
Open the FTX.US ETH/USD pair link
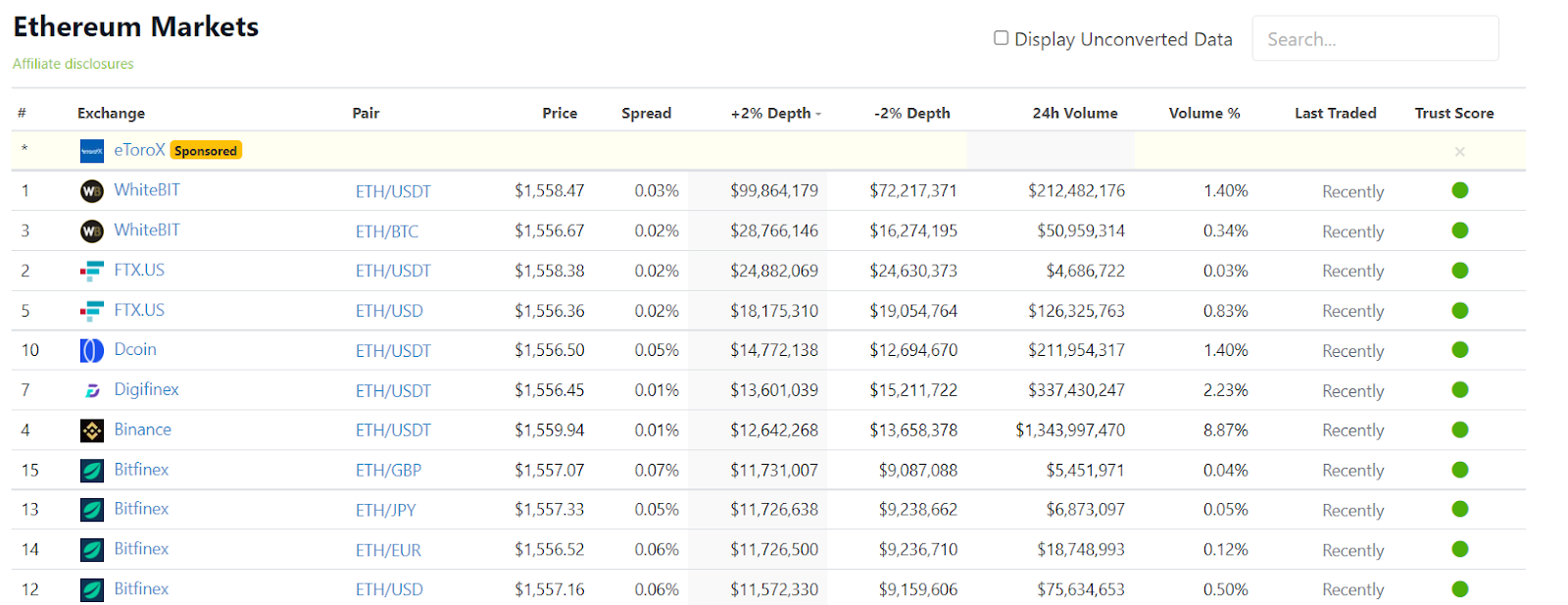tap(389, 311)
